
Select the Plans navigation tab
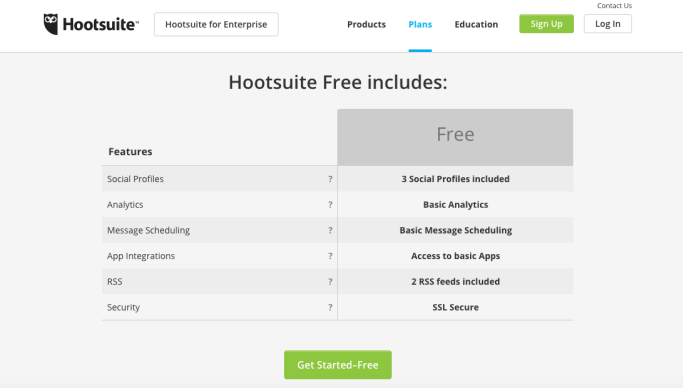pyautogui.click(x=420, y=24)
